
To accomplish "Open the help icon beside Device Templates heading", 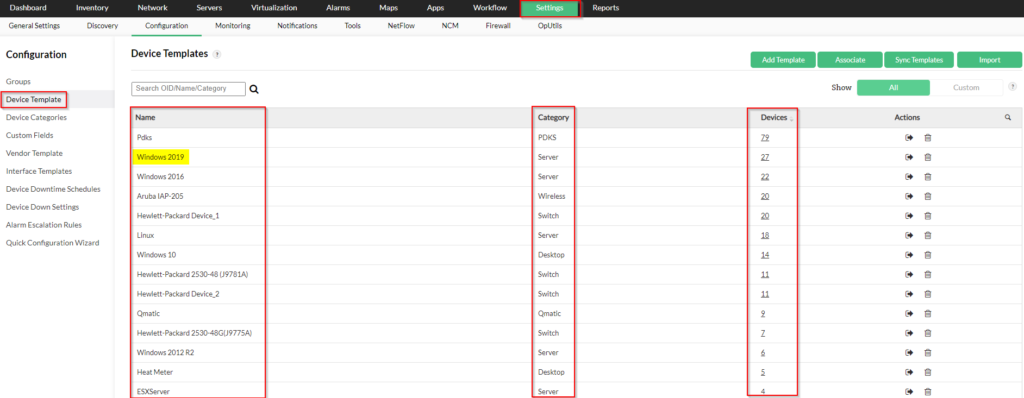I will [x=217, y=55].
